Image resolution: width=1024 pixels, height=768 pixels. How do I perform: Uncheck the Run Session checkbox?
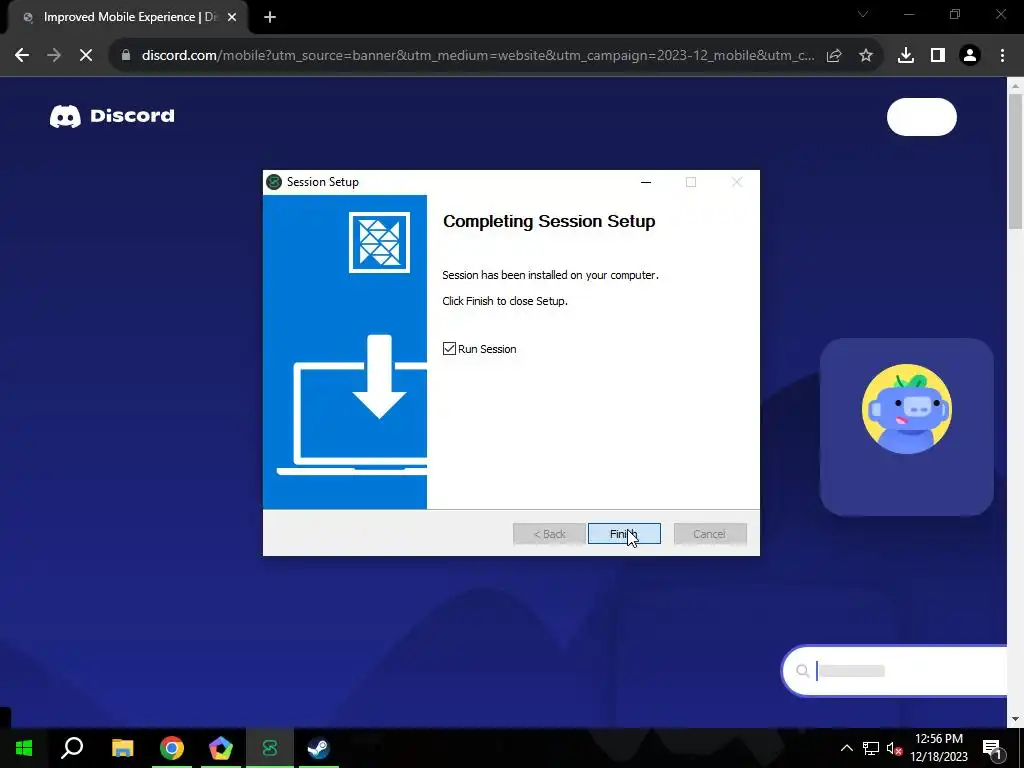click(x=449, y=349)
